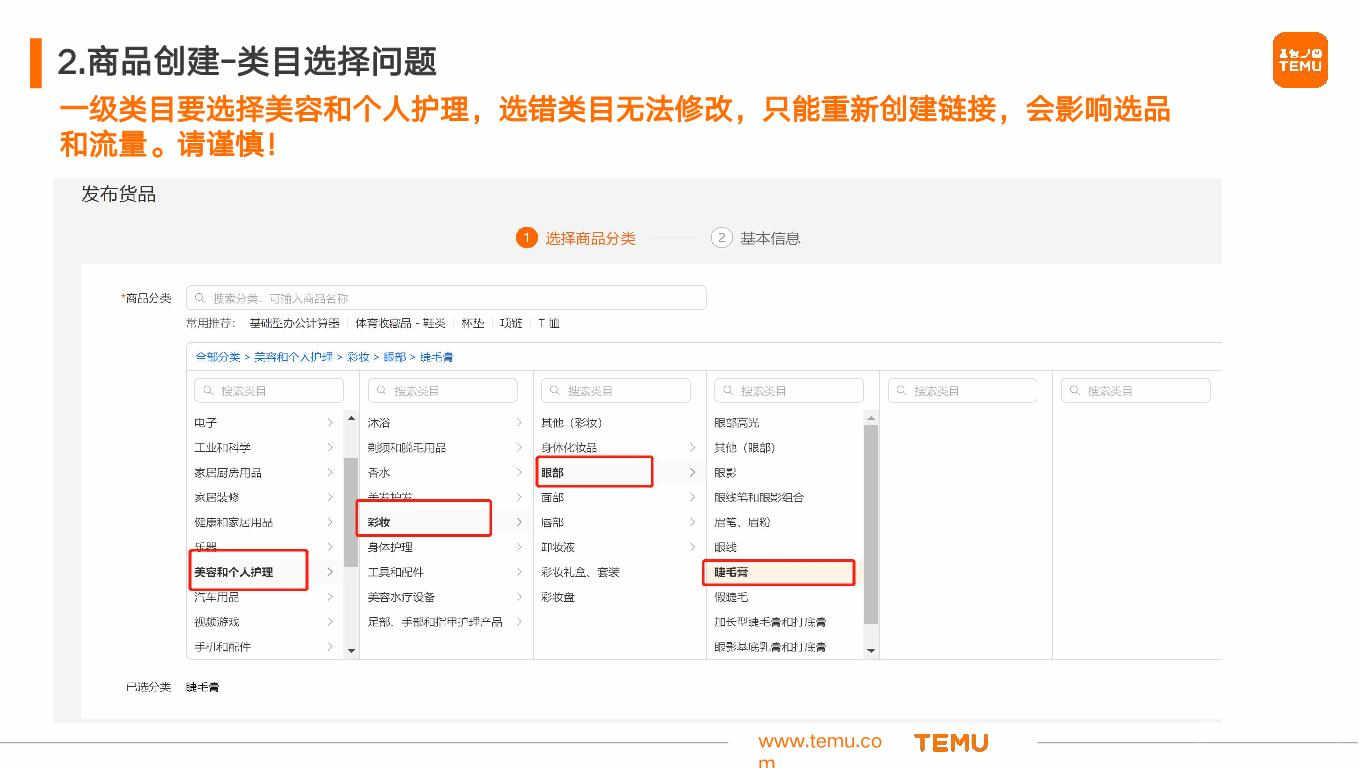Click the step 2 circle for 基本信息
1359x768 pixels.
(721, 238)
